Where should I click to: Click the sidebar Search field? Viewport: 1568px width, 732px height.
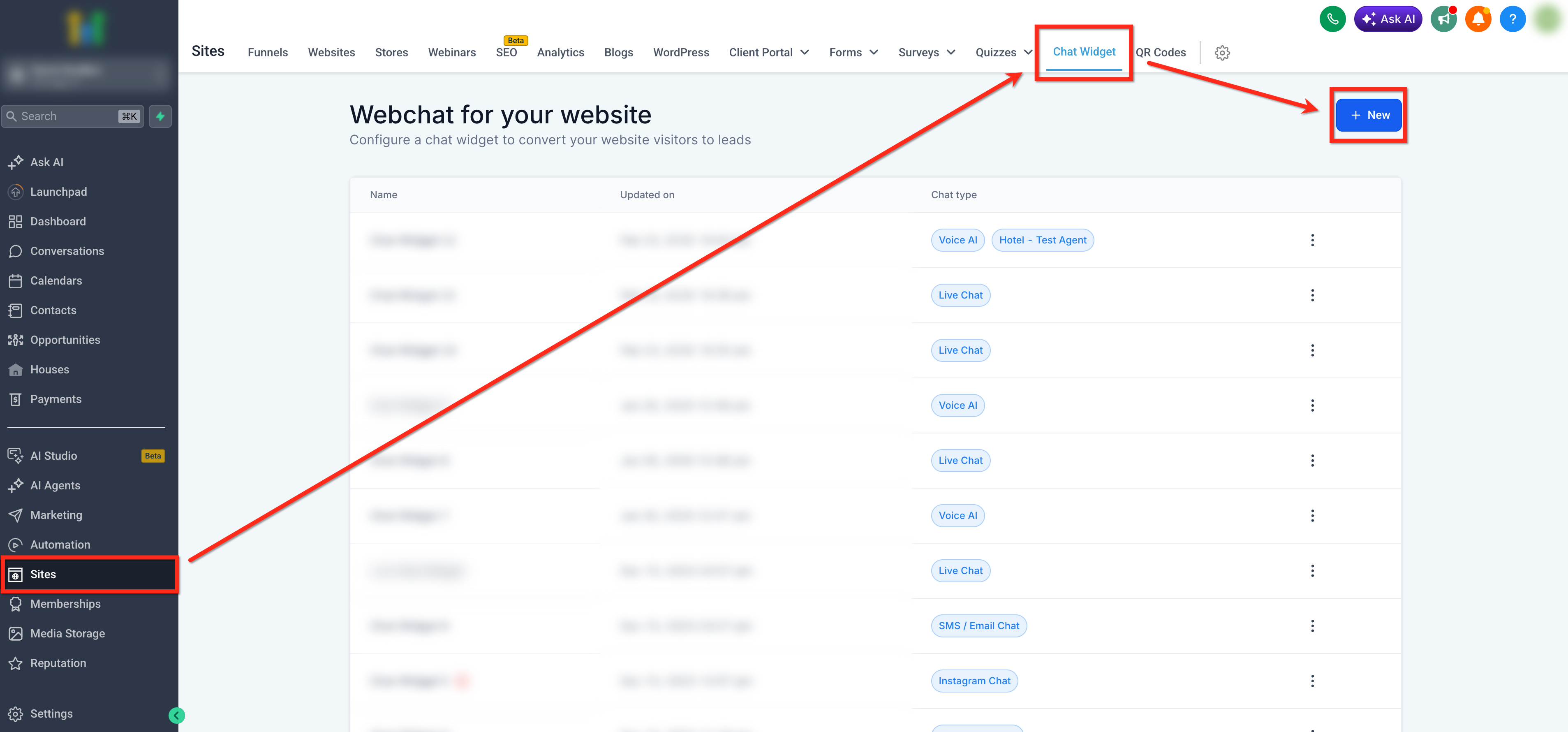[67, 116]
